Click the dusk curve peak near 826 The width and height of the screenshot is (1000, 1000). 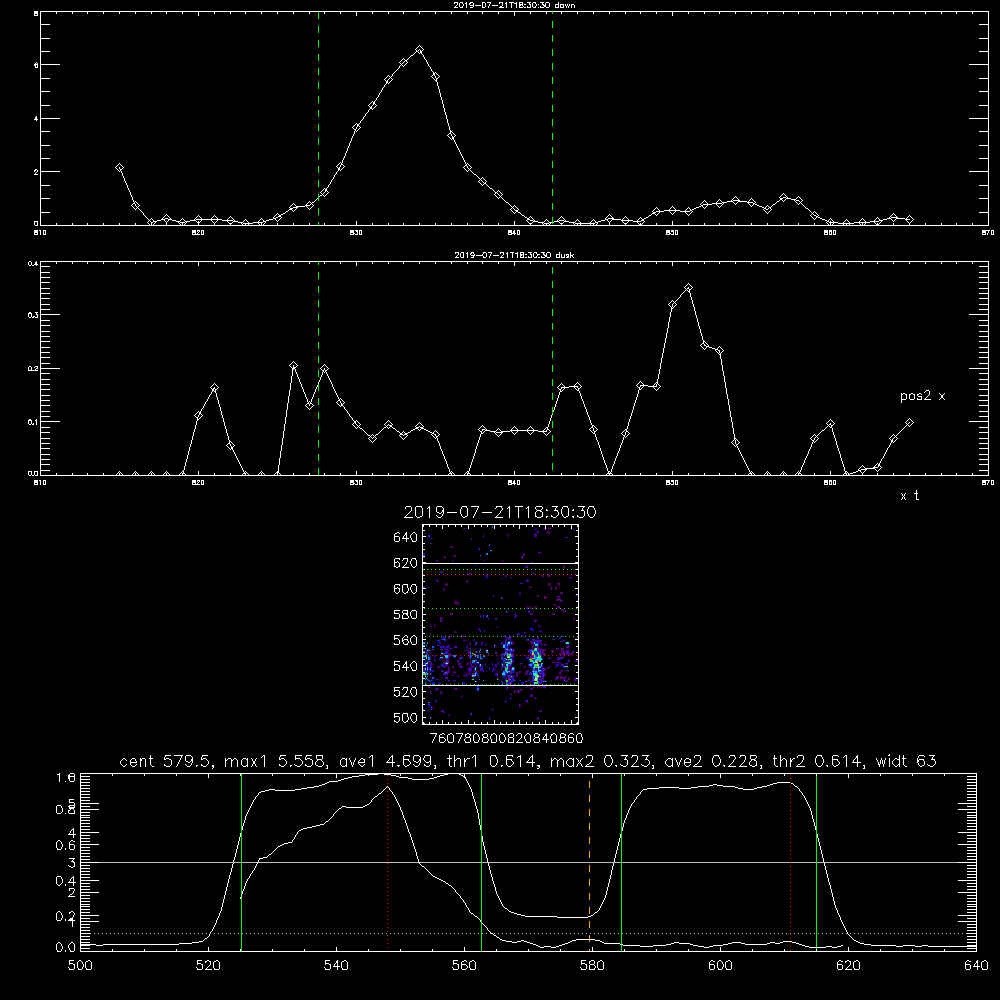[293, 365]
